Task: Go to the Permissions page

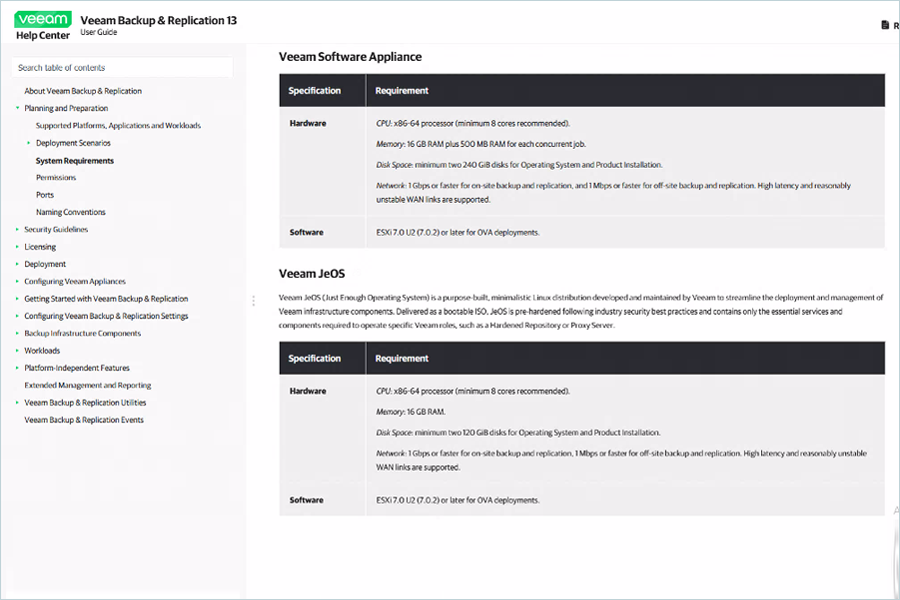Action: pyautogui.click(x=56, y=178)
